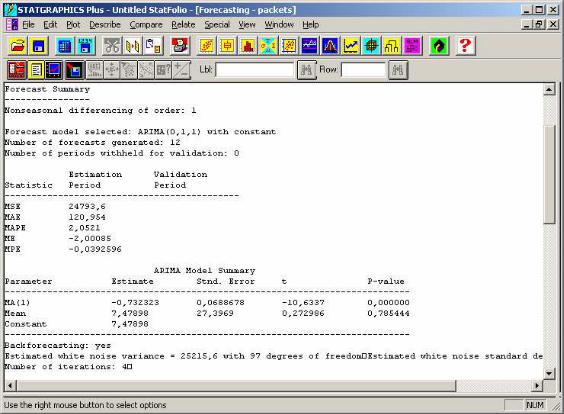The image size is (564, 414).
Task: Click the regression plot icon with dotted border
Action: point(289,46)
